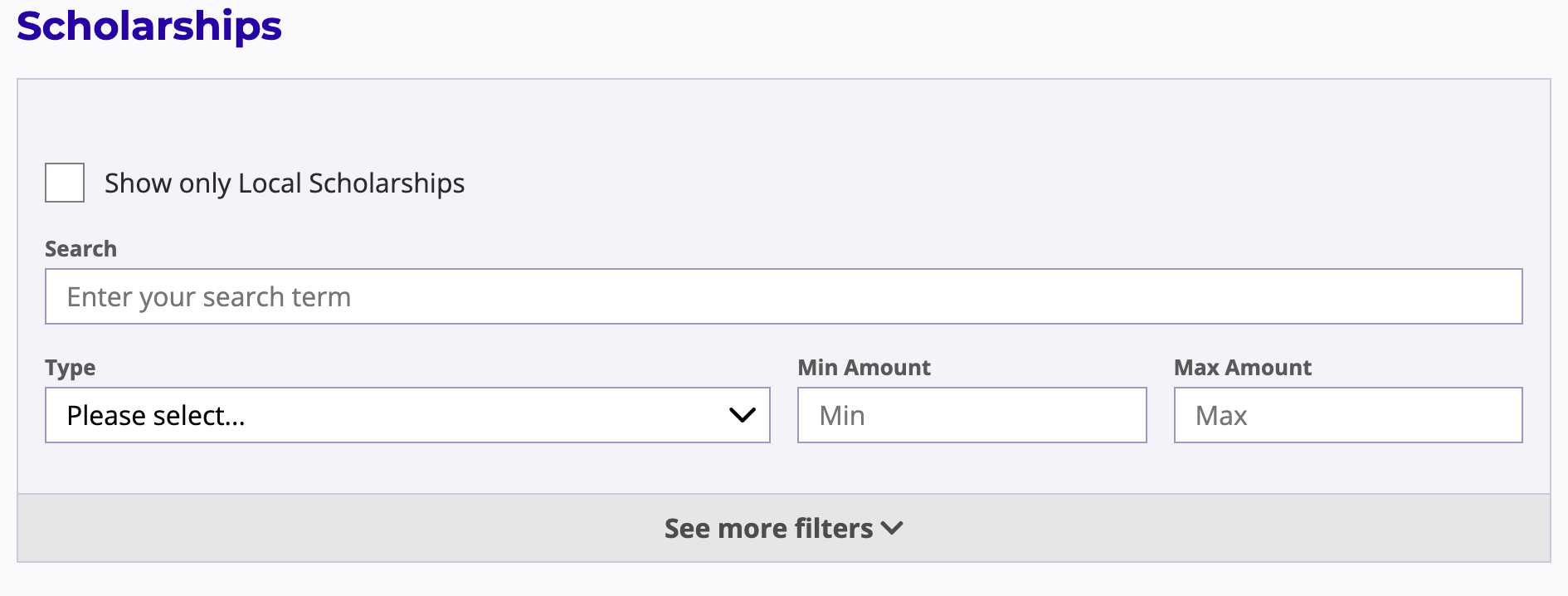Click the "Show only Local Scholarships" label text
1568x596 pixels.
pos(285,183)
